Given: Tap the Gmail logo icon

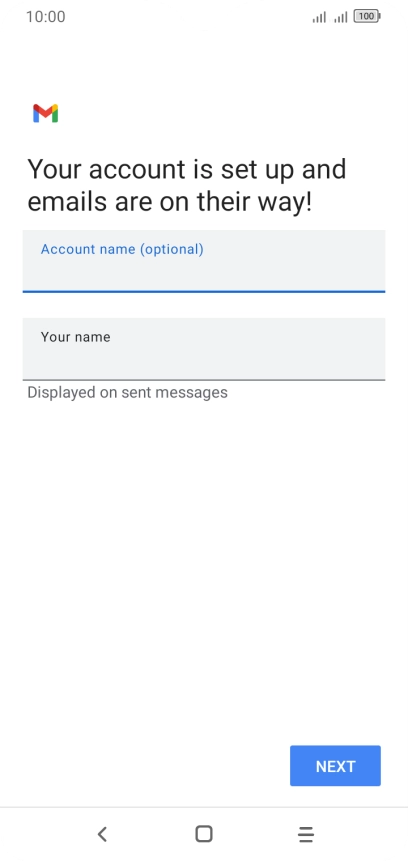Looking at the screenshot, I should [x=46, y=113].
